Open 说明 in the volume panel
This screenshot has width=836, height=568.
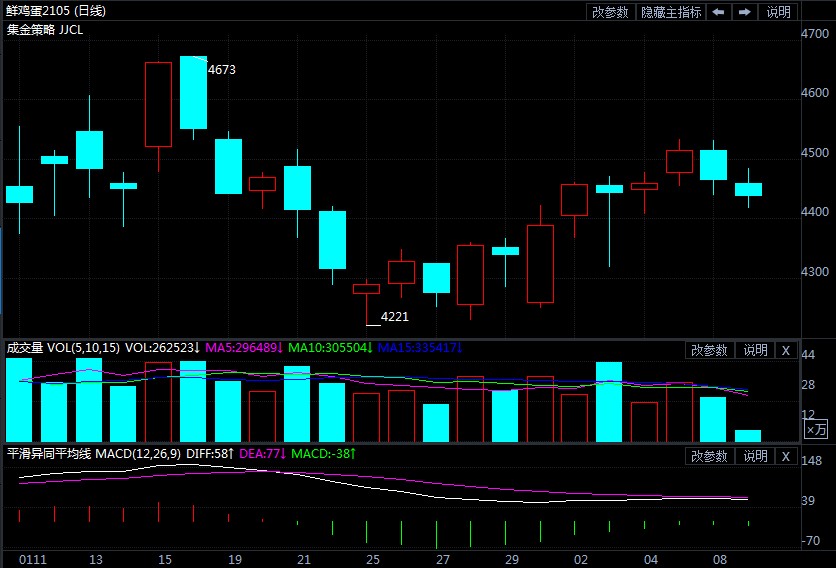(754, 350)
